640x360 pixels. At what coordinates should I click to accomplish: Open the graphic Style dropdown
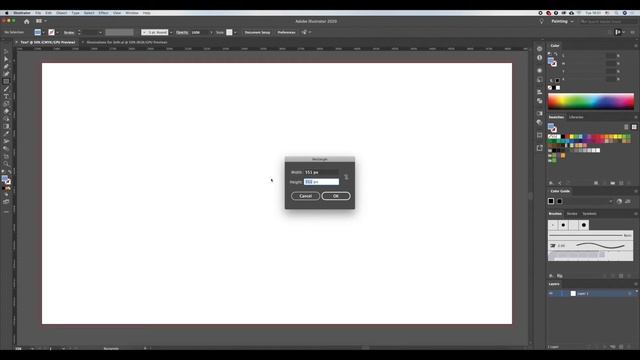tap(235, 32)
